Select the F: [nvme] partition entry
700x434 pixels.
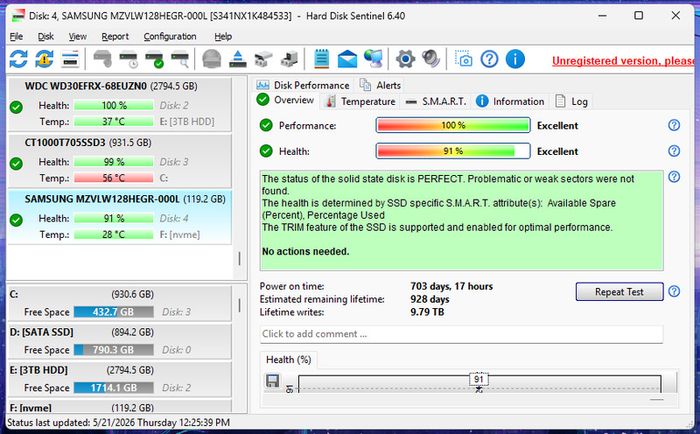click(x=120, y=406)
